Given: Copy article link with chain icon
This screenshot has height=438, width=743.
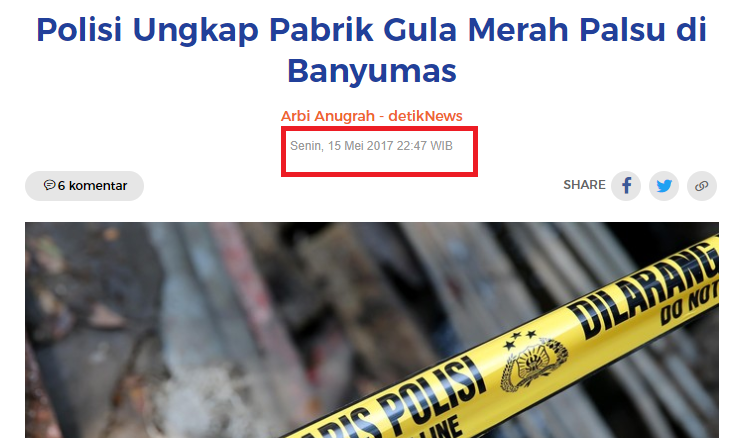Looking at the screenshot, I should tap(702, 186).
